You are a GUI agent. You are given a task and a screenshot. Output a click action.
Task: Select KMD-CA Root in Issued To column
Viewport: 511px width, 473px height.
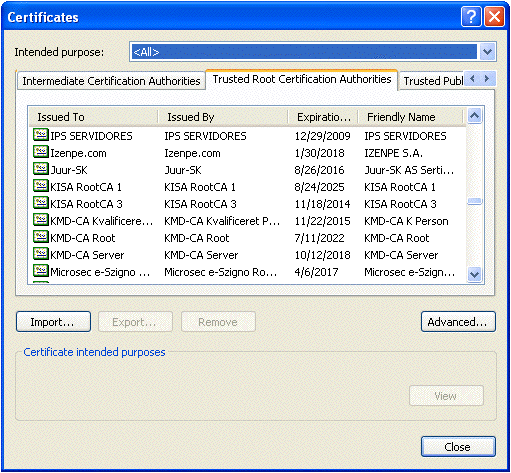(x=83, y=238)
